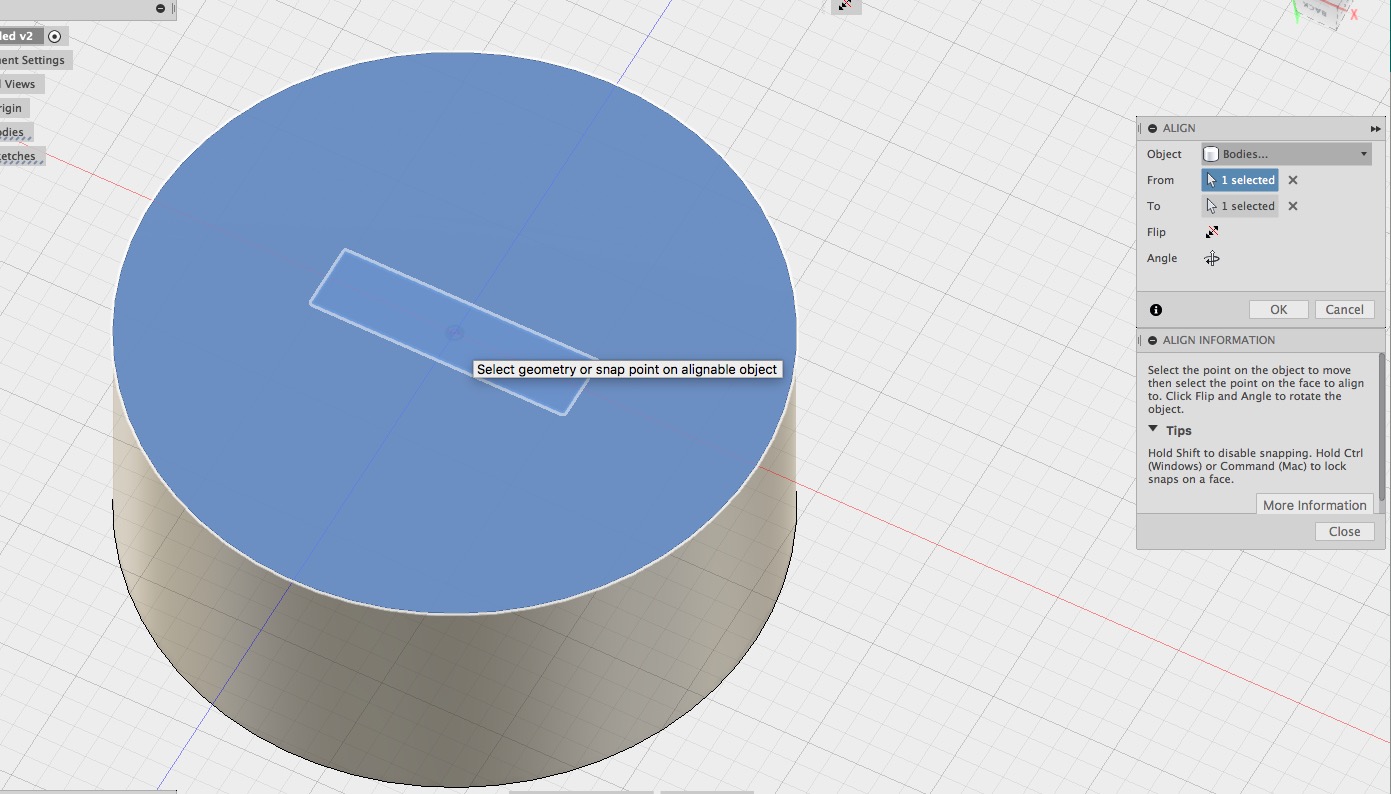Open the More Information help page
This screenshot has width=1391, height=794.
tap(1314, 504)
